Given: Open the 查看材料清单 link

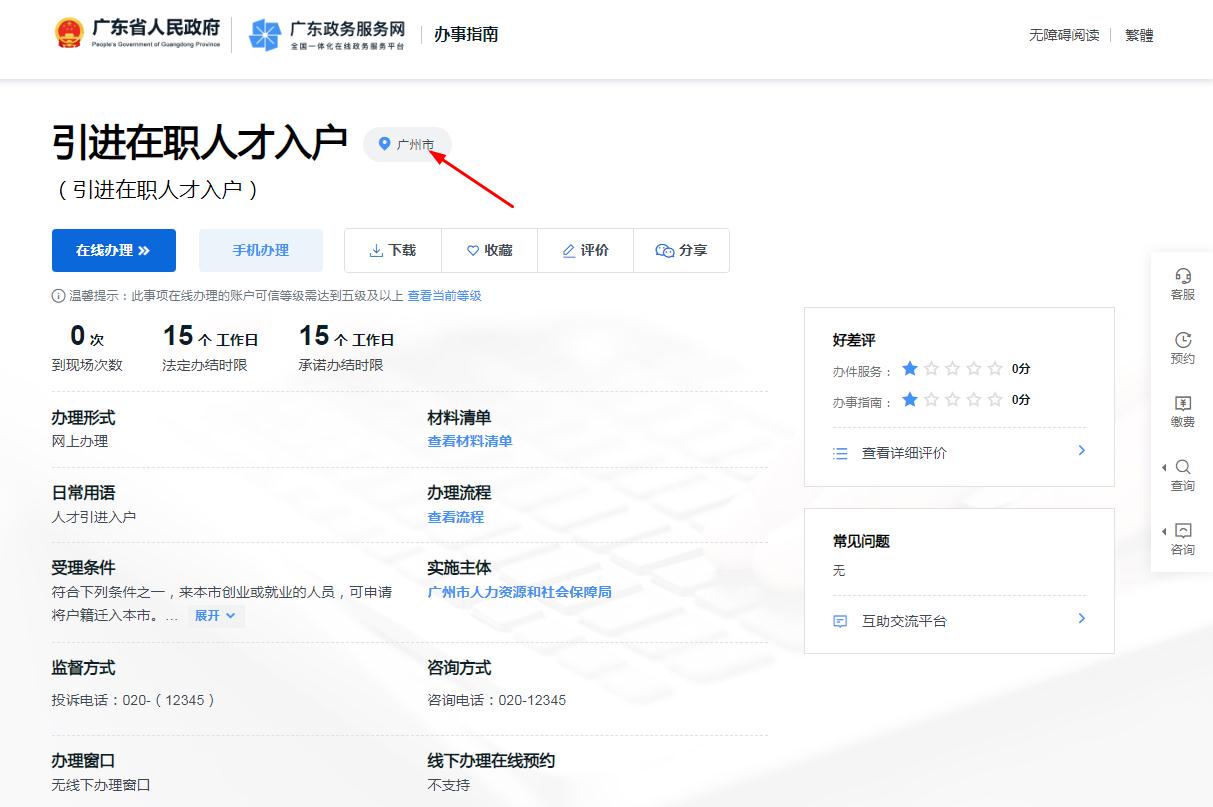Looking at the screenshot, I should click(469, 441).
